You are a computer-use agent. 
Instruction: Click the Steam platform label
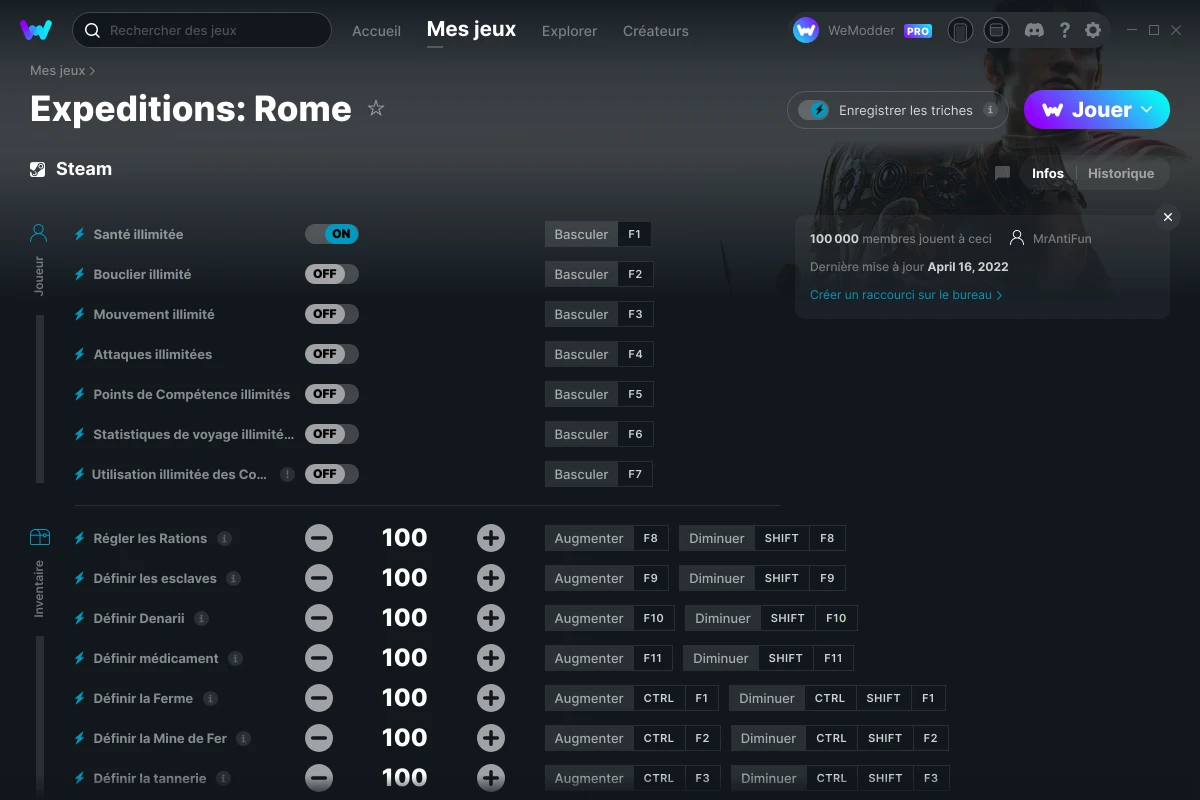(84, 169)
